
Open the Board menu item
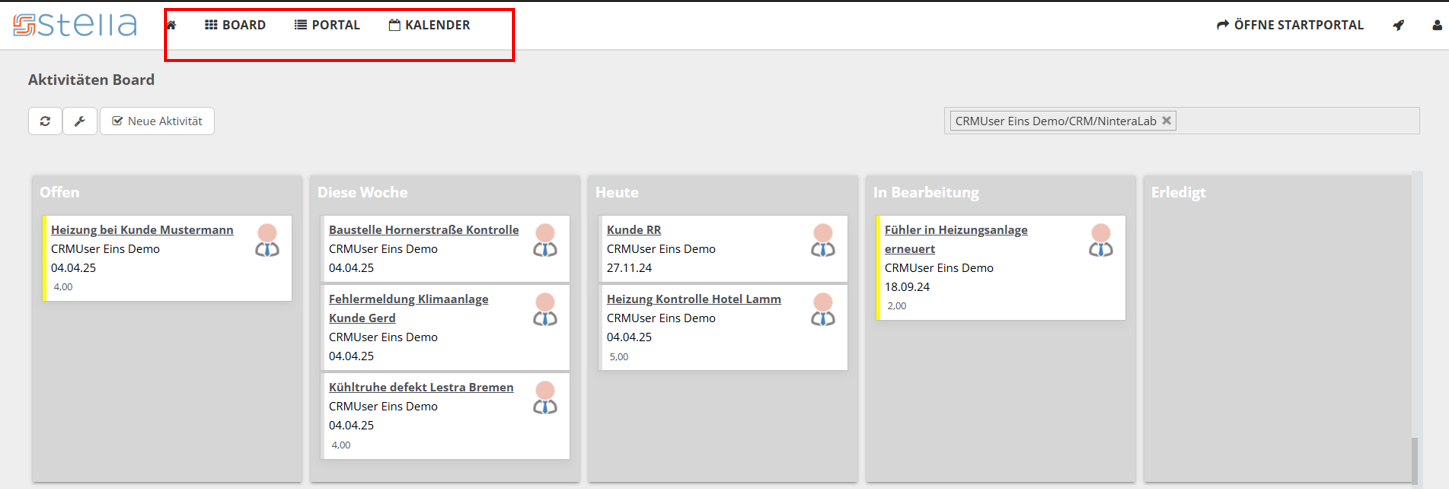point(235,25)
